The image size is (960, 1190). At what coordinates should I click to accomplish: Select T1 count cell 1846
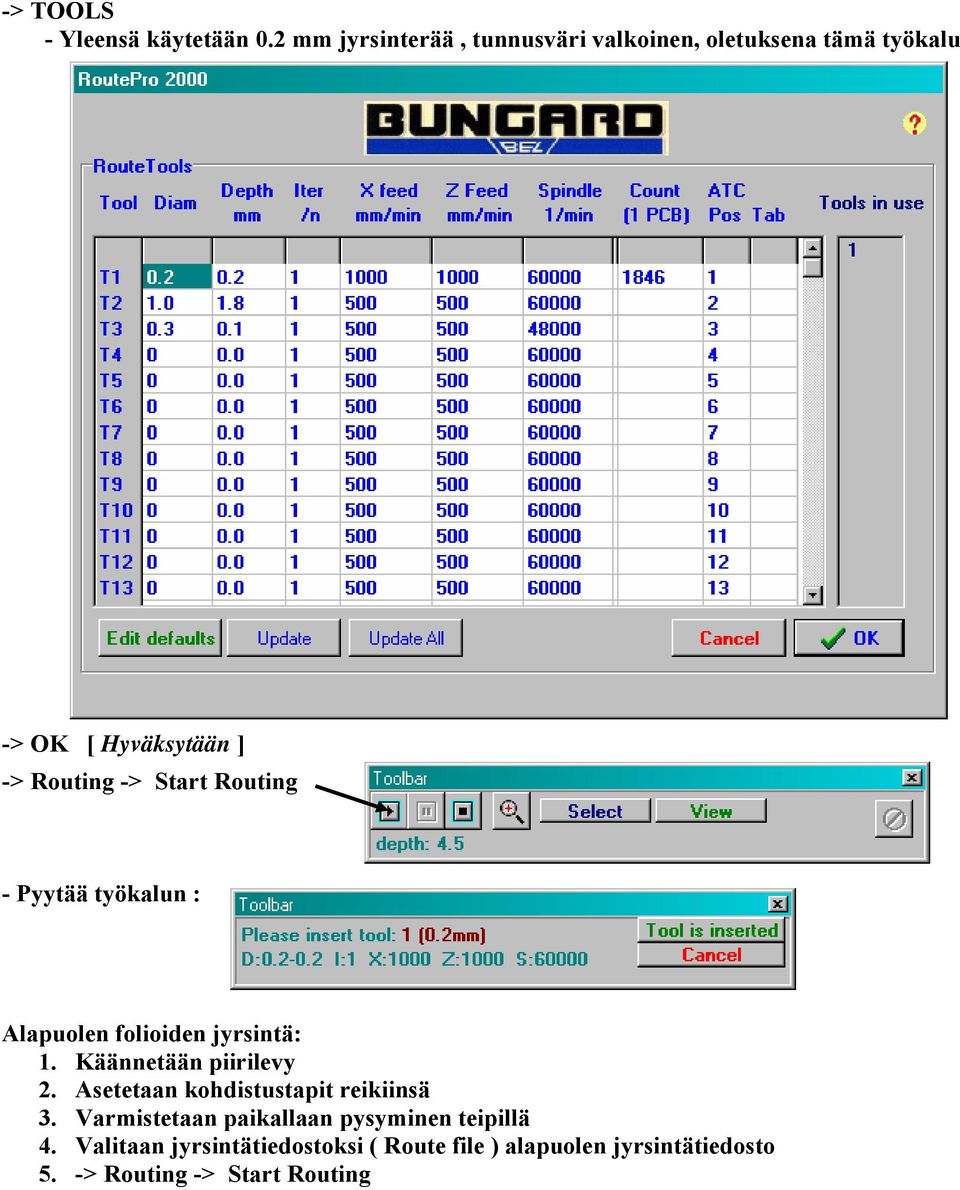[659, 277]
